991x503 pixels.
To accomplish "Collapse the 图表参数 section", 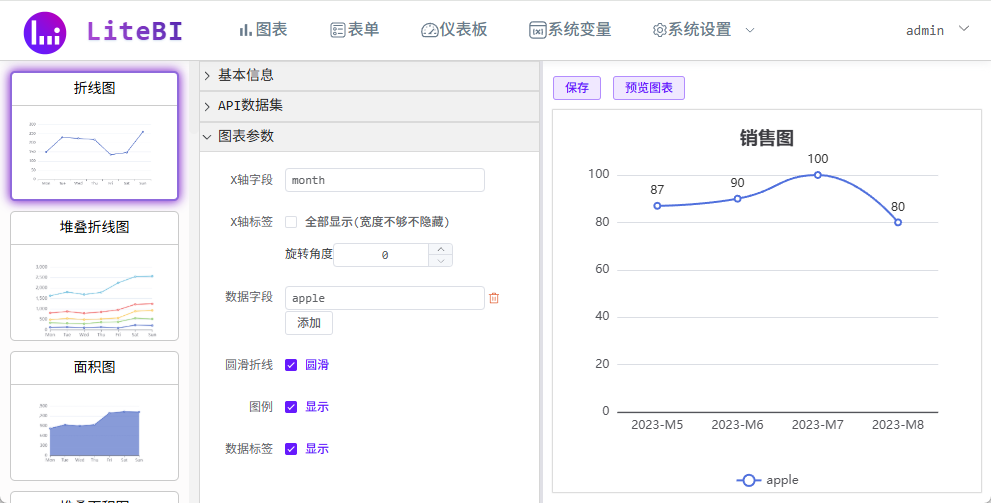I will tap(369, 136).
